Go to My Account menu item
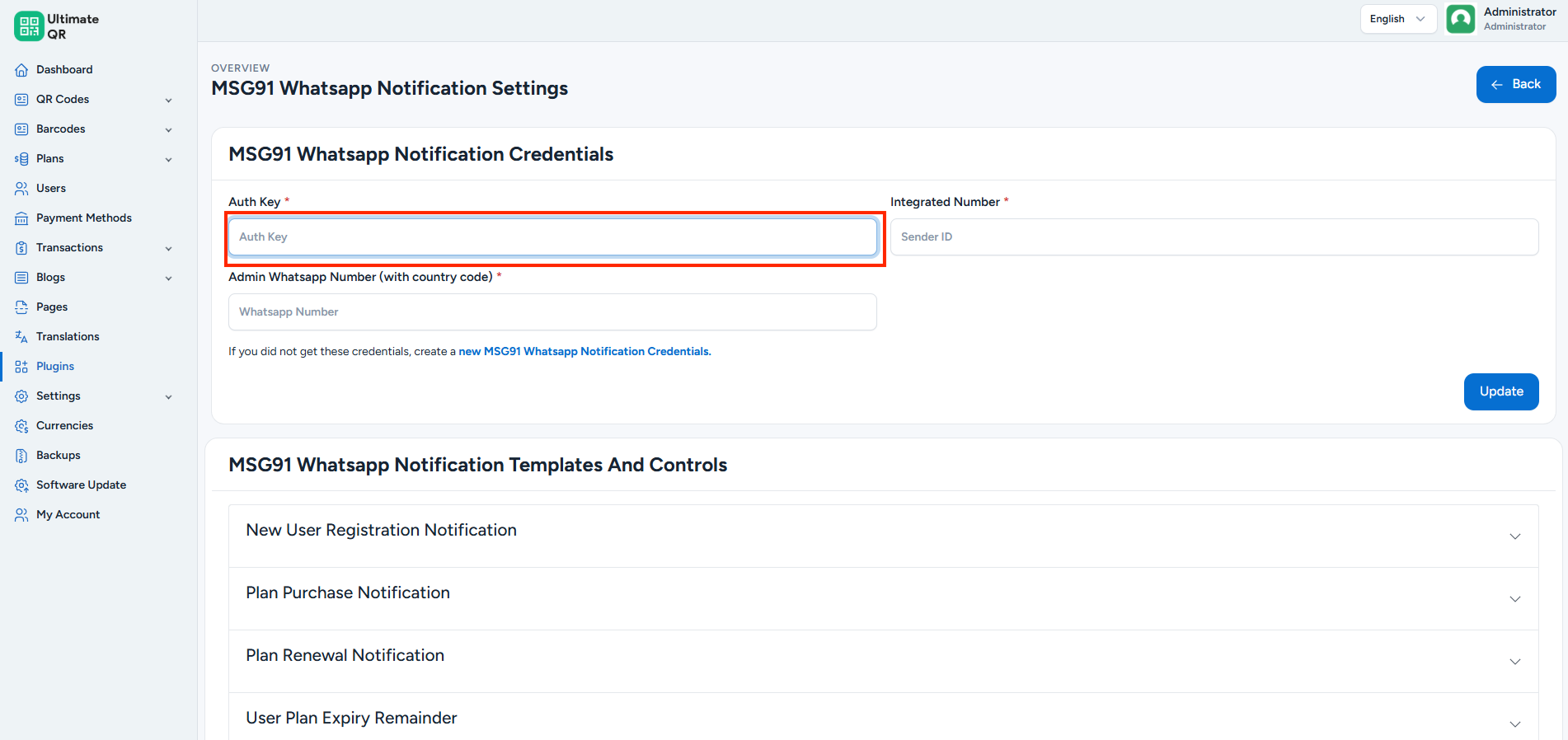1568x740 pixels. [x=68, y=515]
